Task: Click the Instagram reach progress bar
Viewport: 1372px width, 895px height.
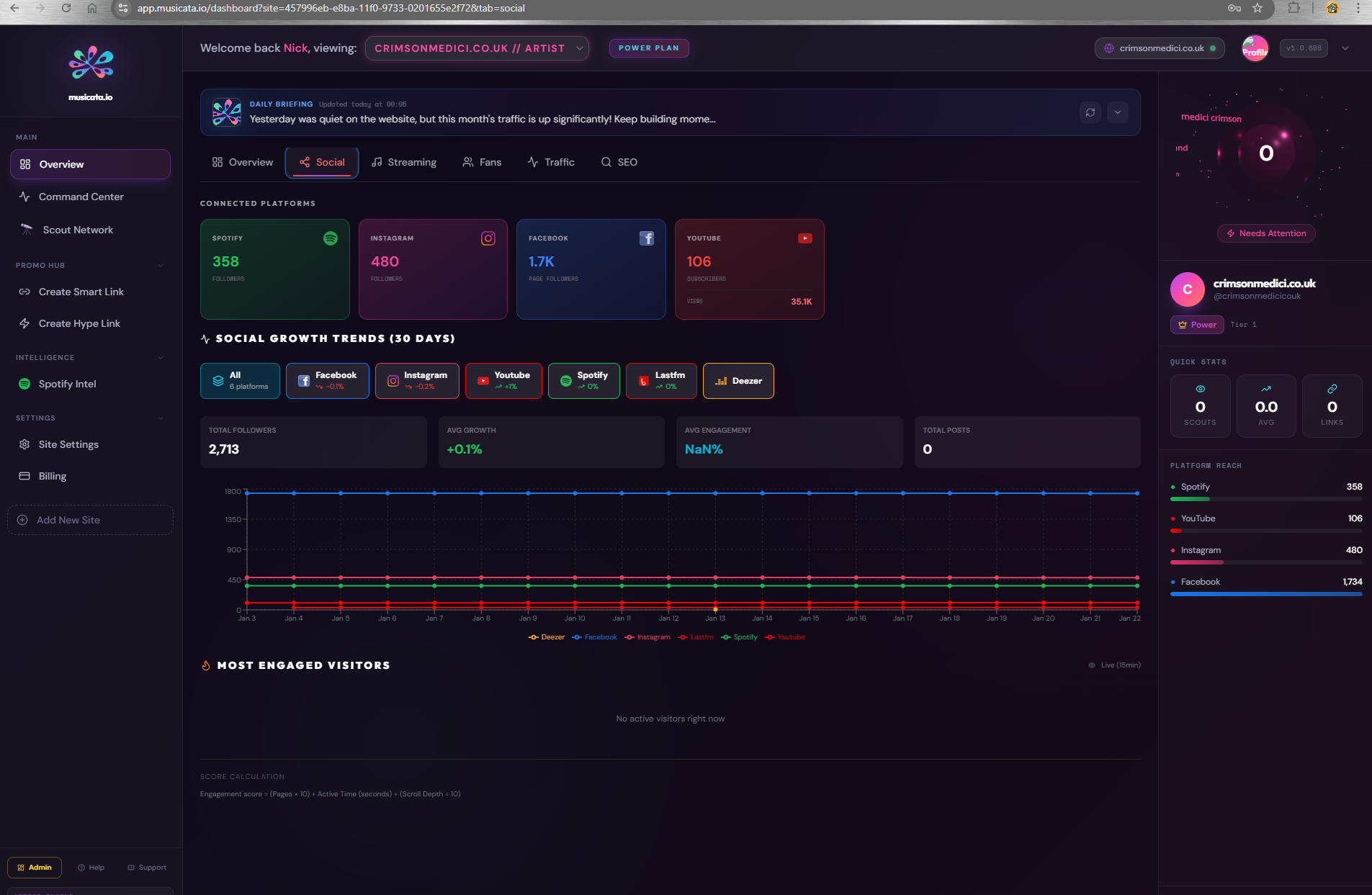Action: click(1266, 562)
